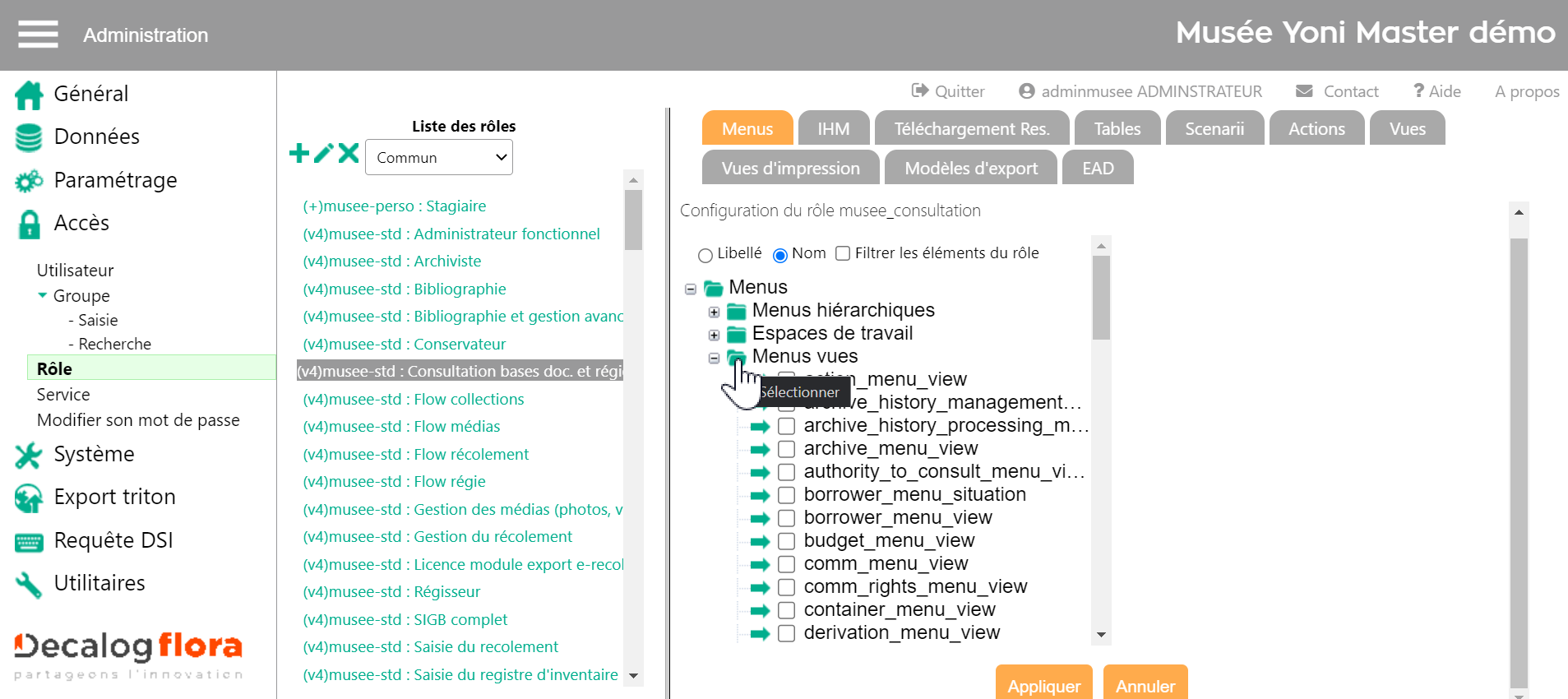Click the Export triton globe icon
Screen dimensions: 1568x699
[29, 498]
